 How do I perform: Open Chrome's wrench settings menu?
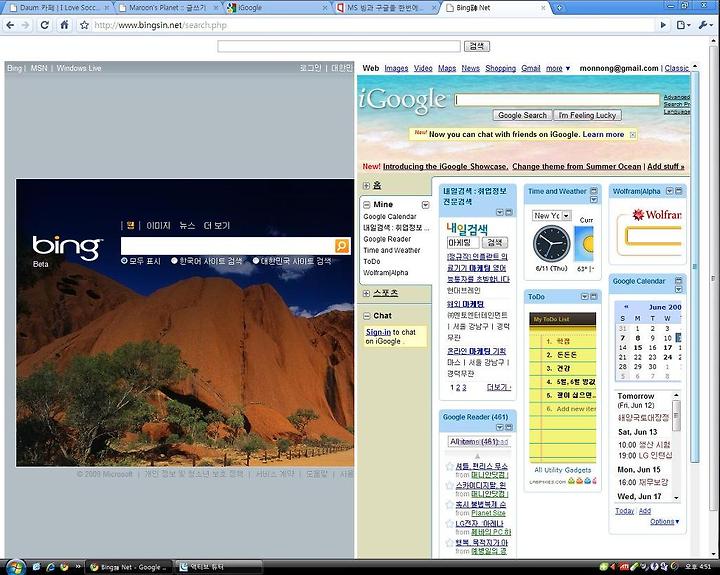point(705,25)
